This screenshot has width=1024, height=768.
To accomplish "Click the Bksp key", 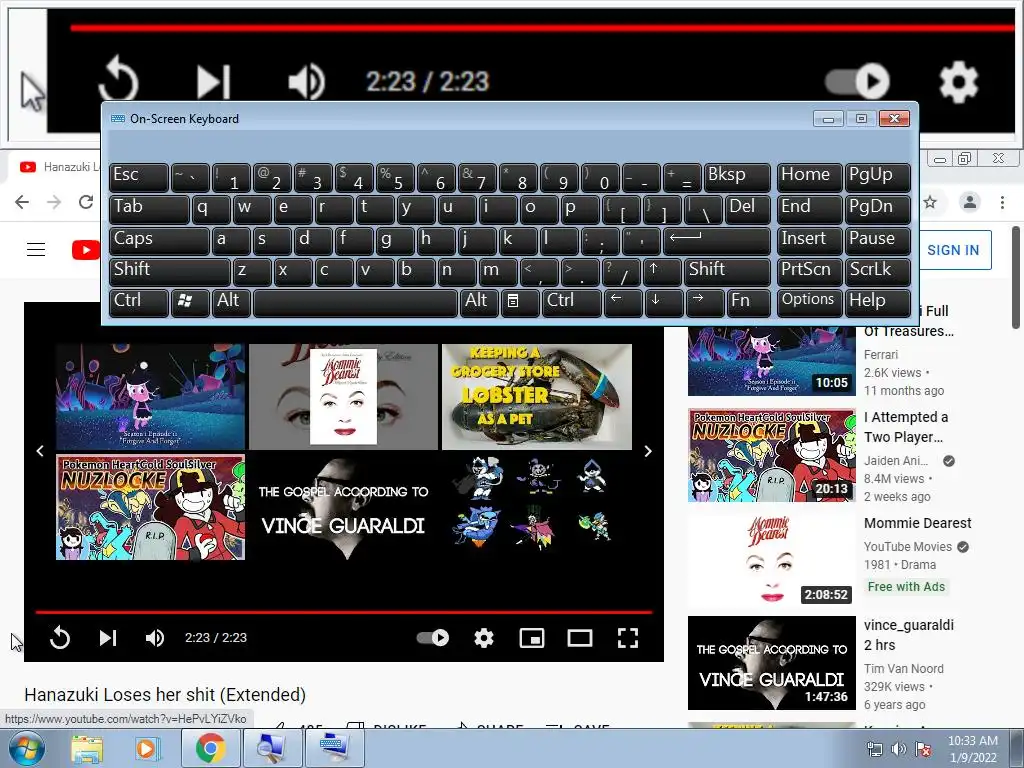I will pos(737,176).
